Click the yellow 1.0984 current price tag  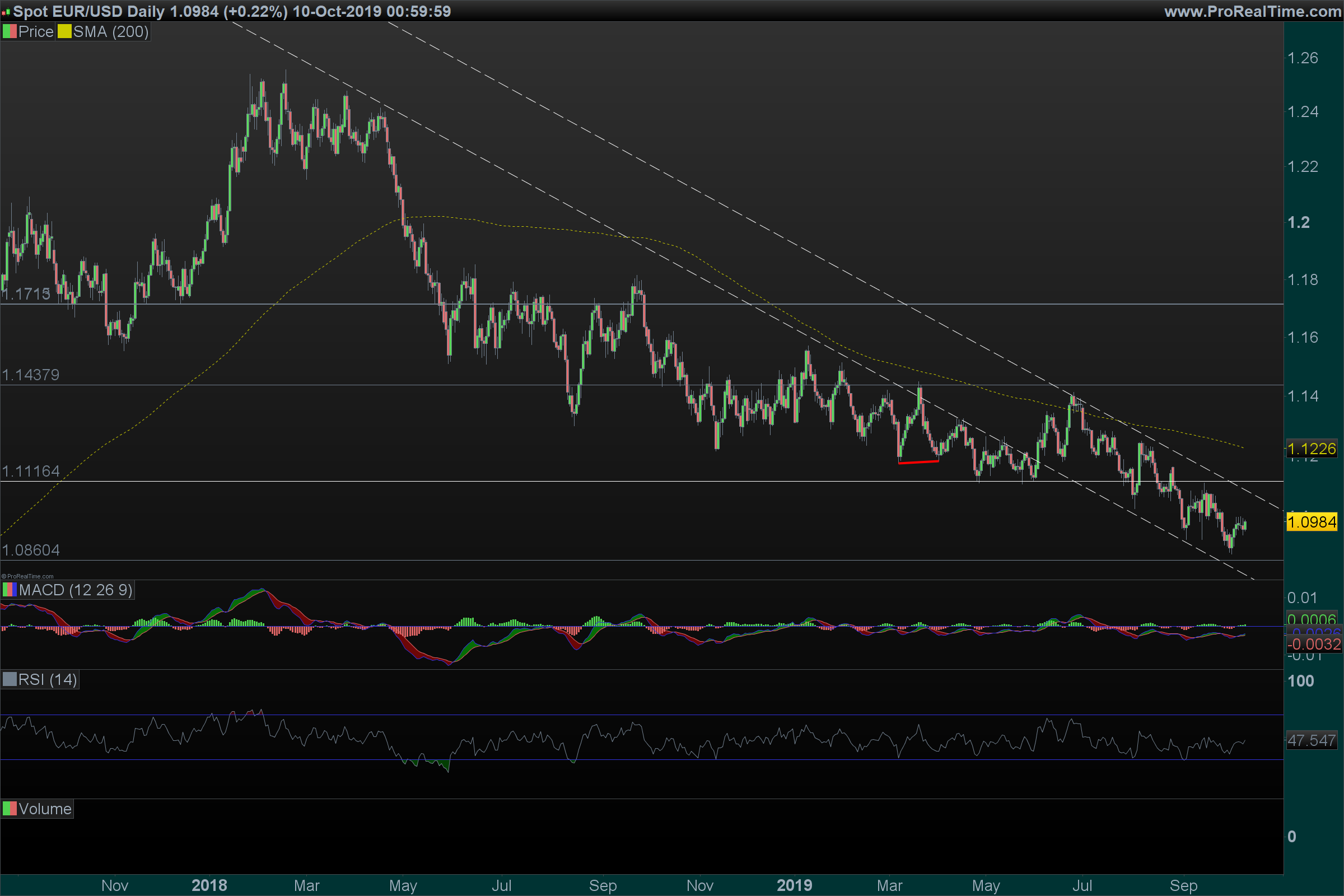pos(1312,522)
